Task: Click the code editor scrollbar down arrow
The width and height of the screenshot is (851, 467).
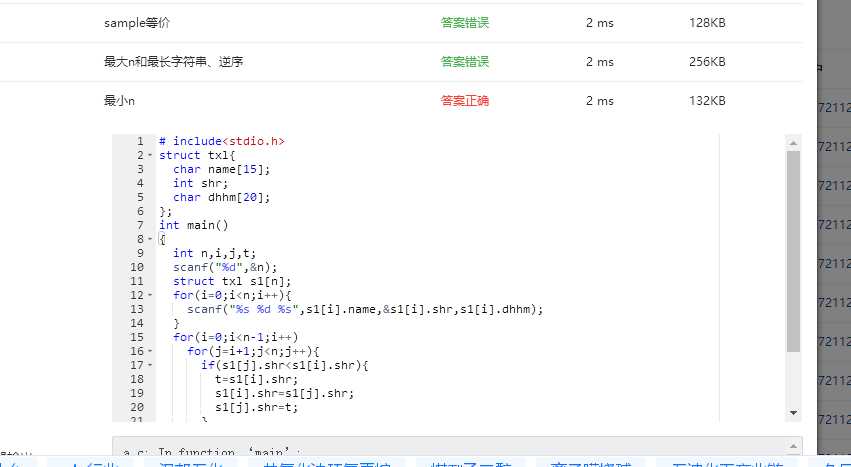Action: pos(793,413)
